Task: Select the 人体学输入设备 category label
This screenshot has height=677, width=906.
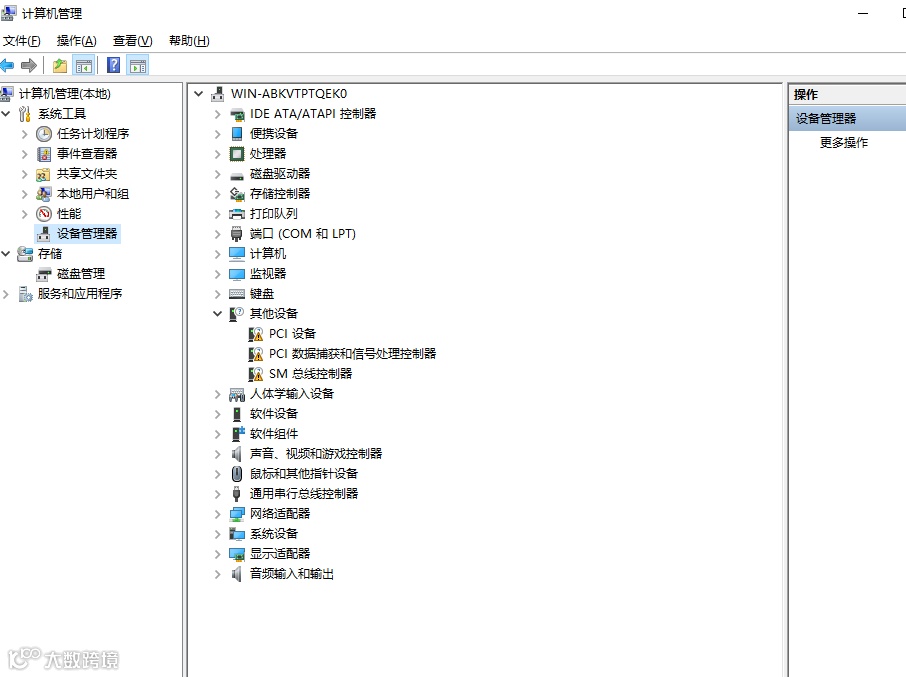Action: (x=292, y=394)
